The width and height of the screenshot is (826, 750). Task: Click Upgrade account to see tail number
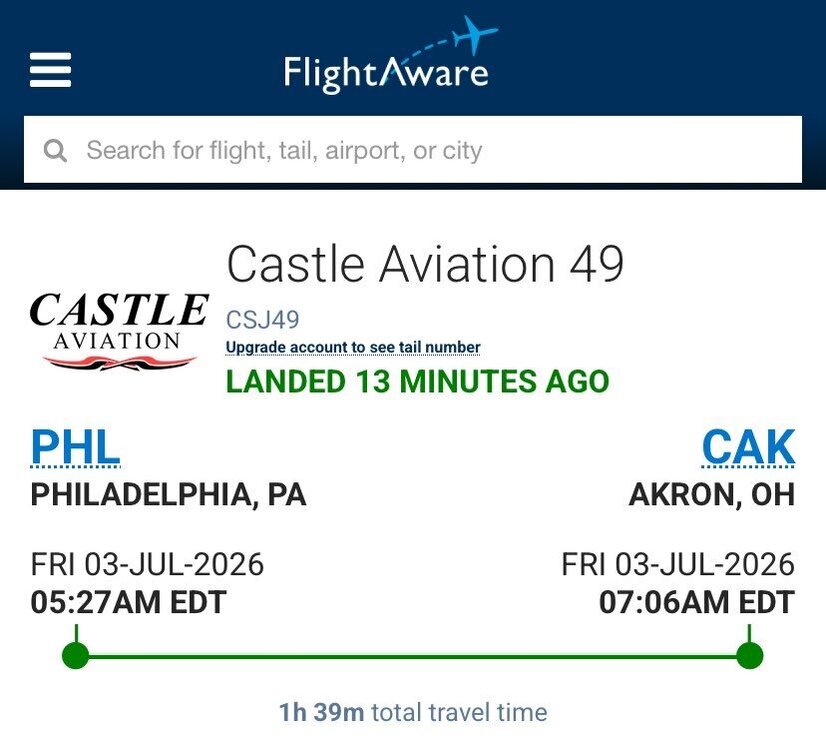pyautogui.click(x=353, y=348)
